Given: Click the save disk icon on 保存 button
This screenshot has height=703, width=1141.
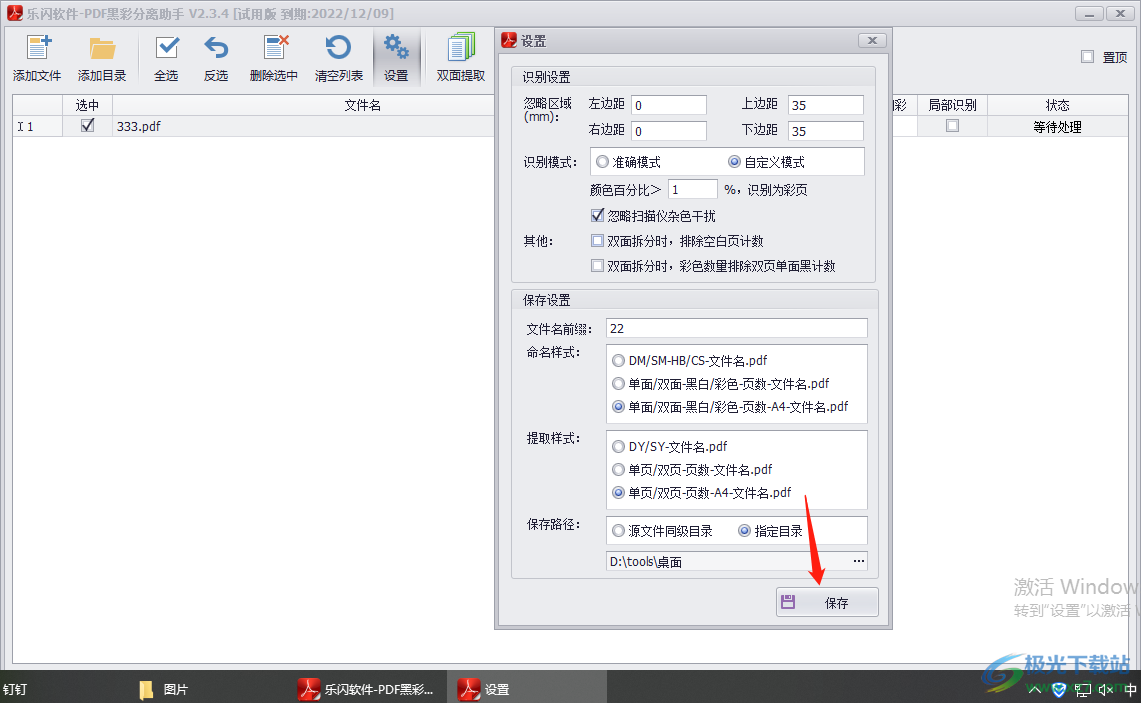Looking at the screenshot, I should tap(788, 602).
